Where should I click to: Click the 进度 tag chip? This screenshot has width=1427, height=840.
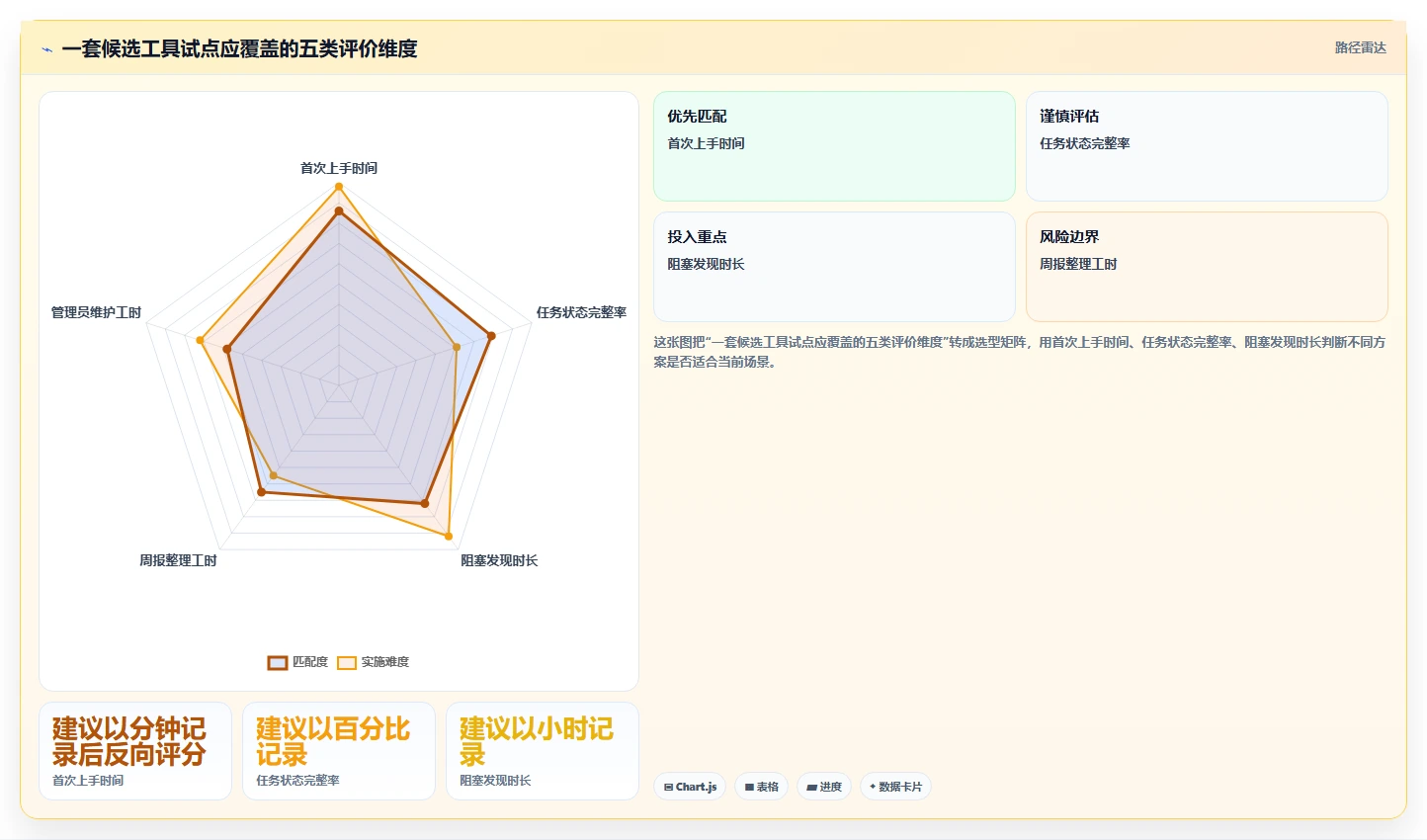click(x=824, y=787)
